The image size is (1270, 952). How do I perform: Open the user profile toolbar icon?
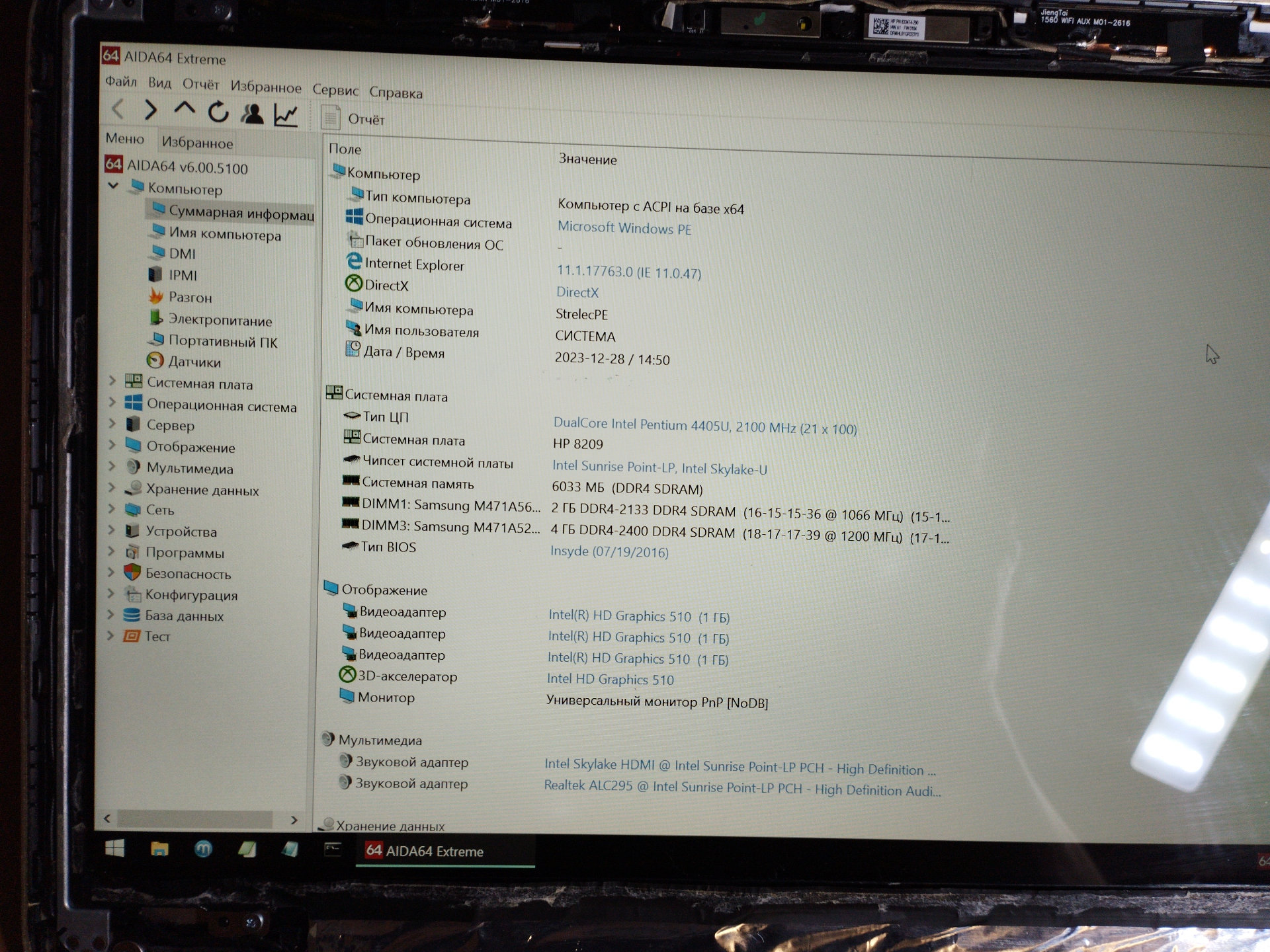tap(251, 114)
